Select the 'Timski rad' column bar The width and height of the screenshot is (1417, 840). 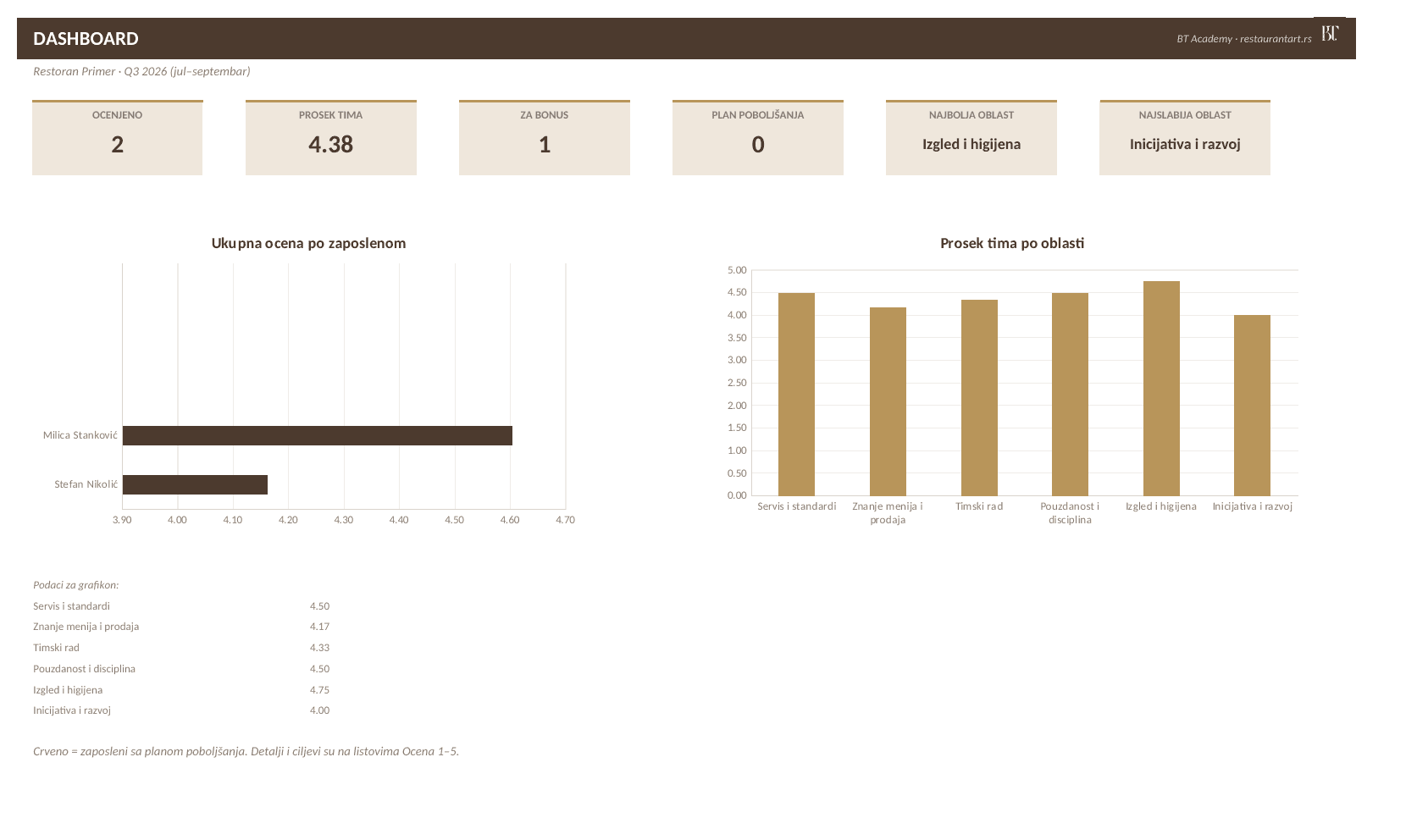979,398
